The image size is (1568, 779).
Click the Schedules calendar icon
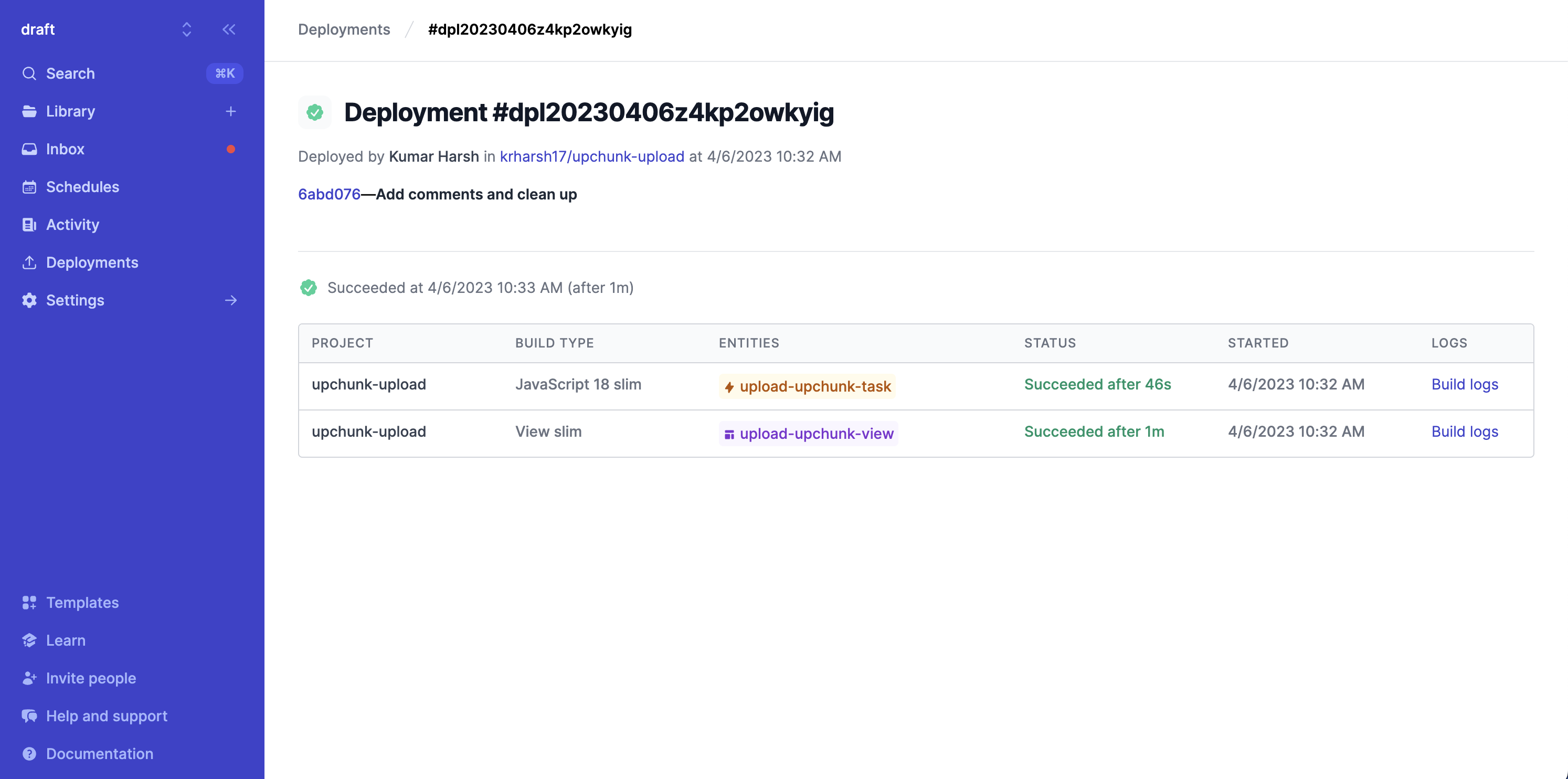pos(29,187)
